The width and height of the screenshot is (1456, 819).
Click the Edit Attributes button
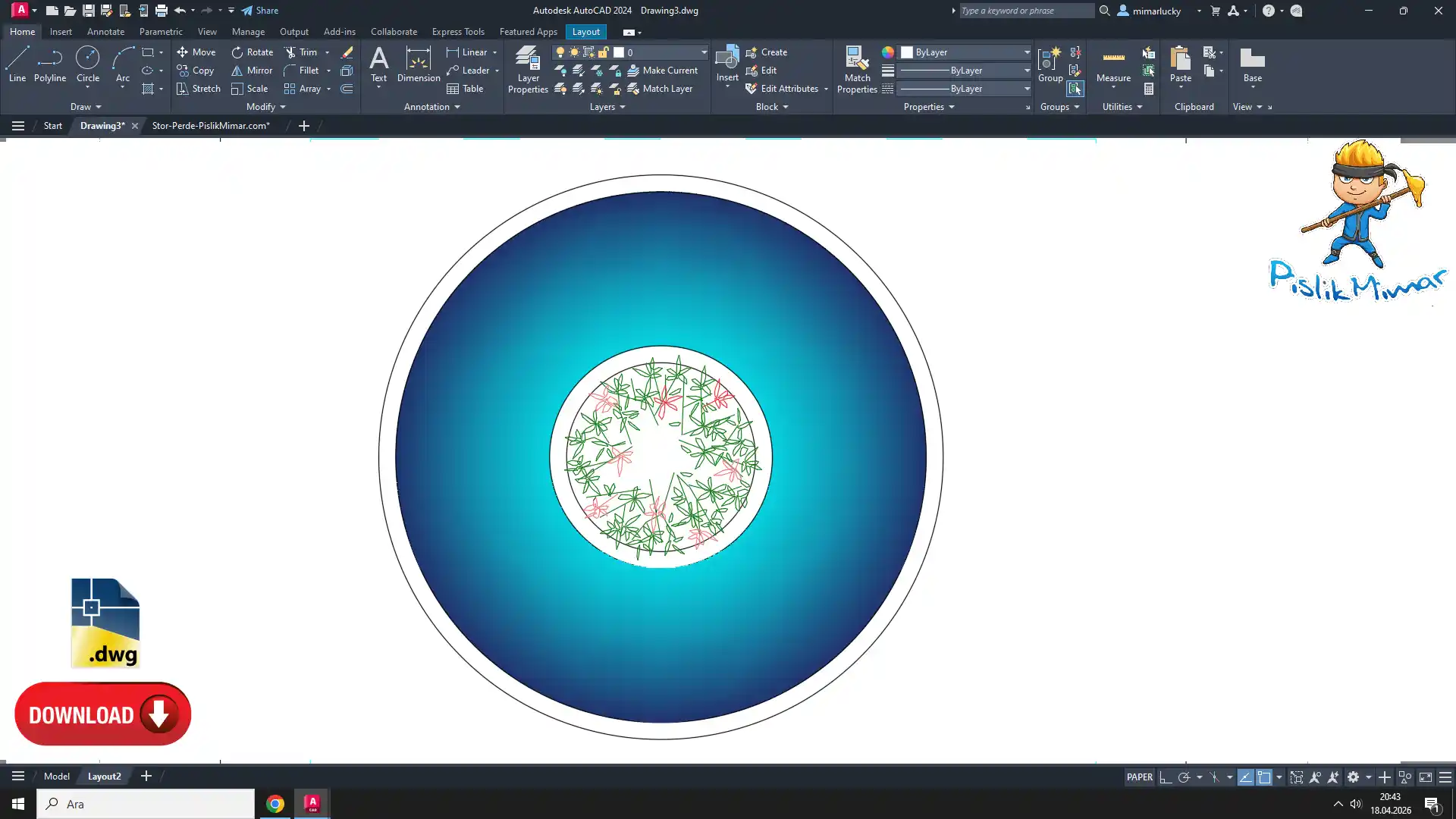(789, 89)
